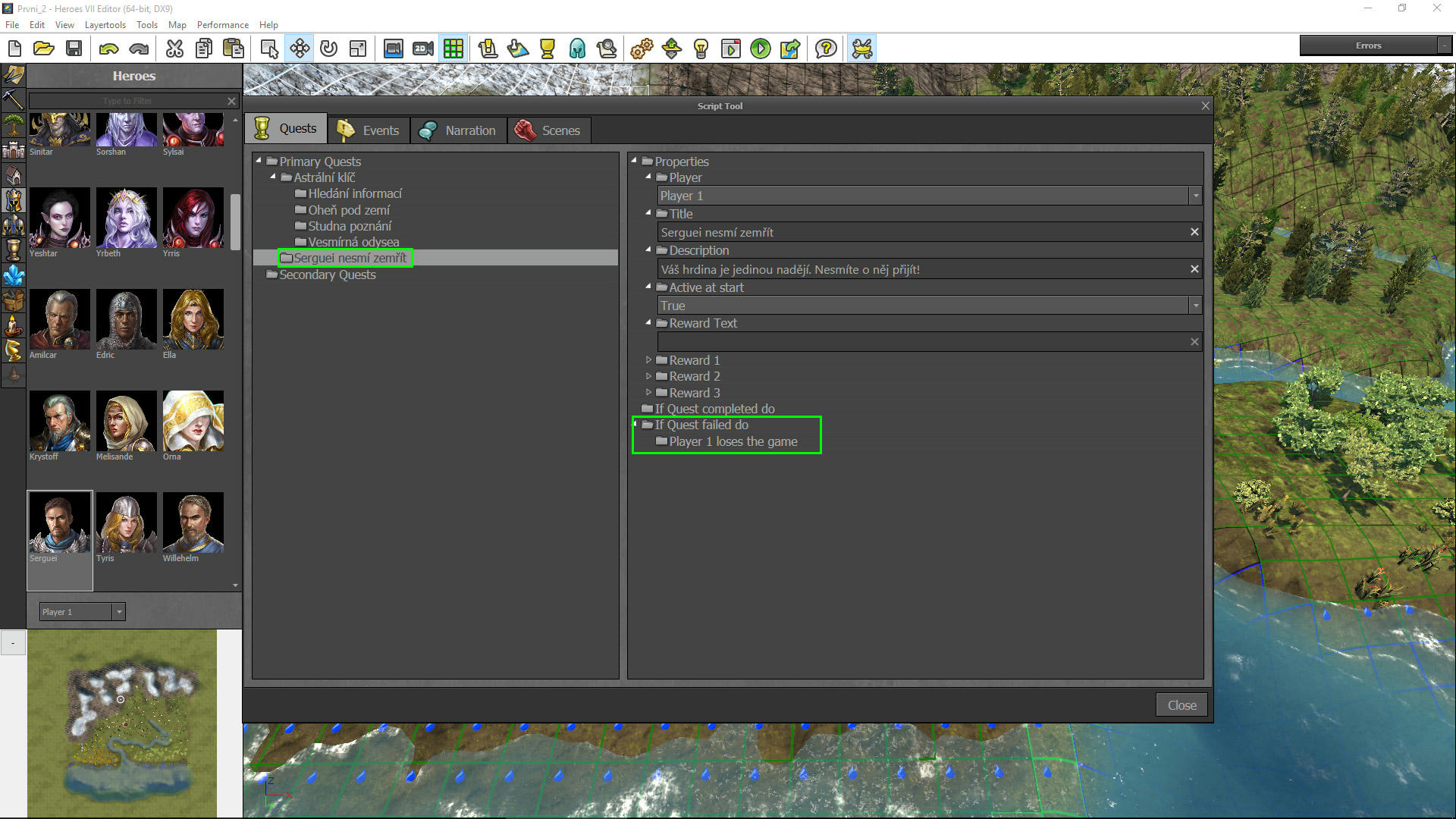
Task: Clear the heroes filter text
Action: click(231, 101)
